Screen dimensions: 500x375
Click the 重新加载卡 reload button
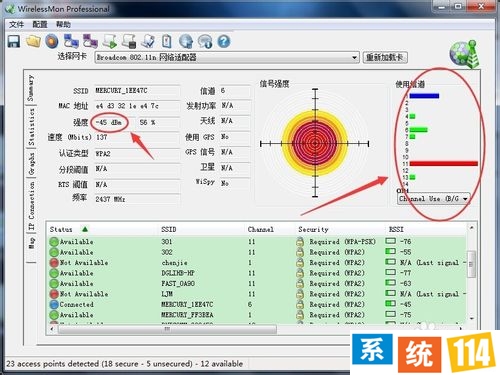point(385,57)
